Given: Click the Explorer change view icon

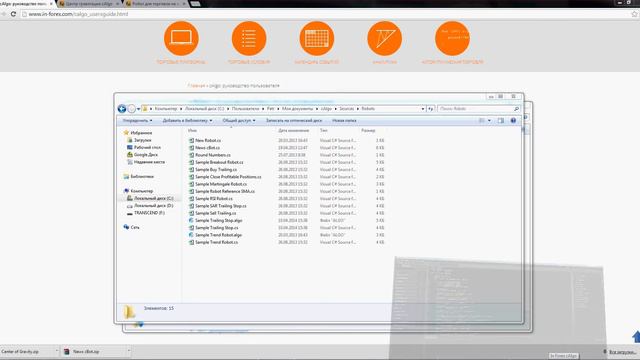Looking at the screenshot, I should click(482, 120).
